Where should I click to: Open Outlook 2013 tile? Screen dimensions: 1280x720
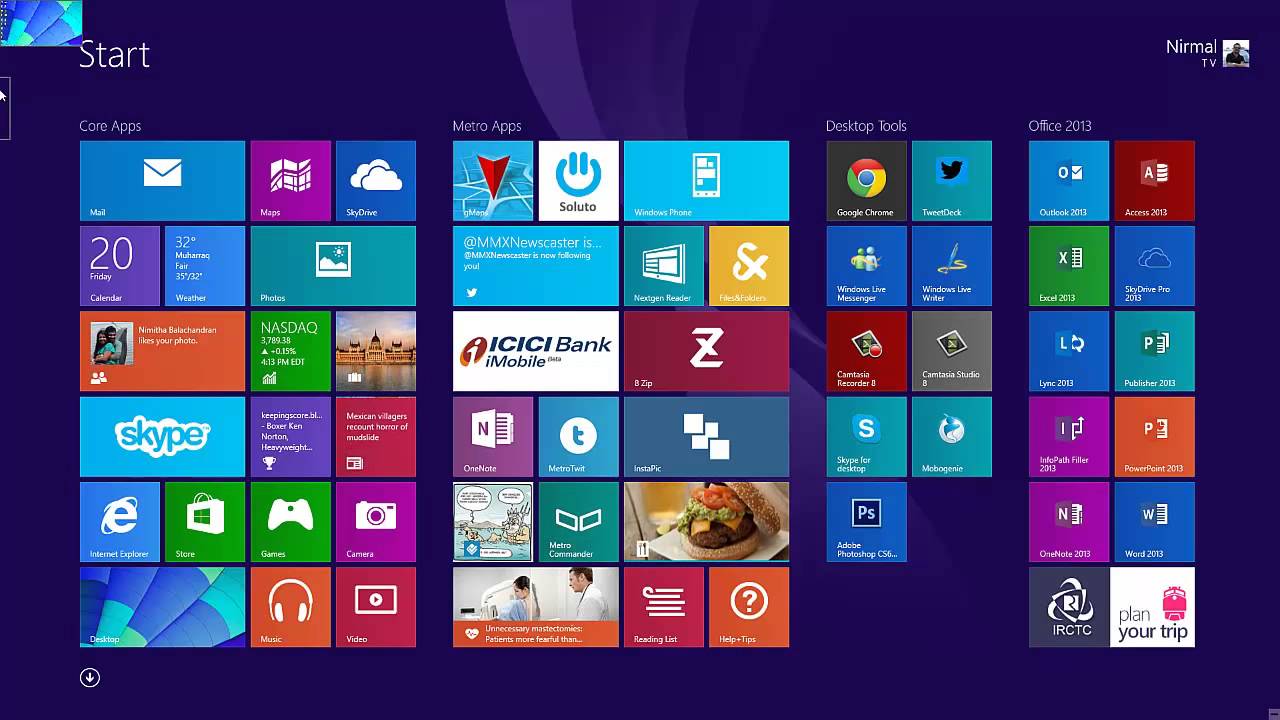tap(1069, 181)
